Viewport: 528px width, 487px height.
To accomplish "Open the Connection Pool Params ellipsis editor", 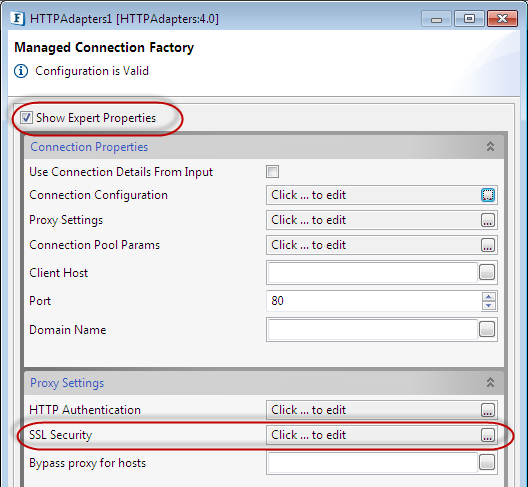I will coord(488,245).
